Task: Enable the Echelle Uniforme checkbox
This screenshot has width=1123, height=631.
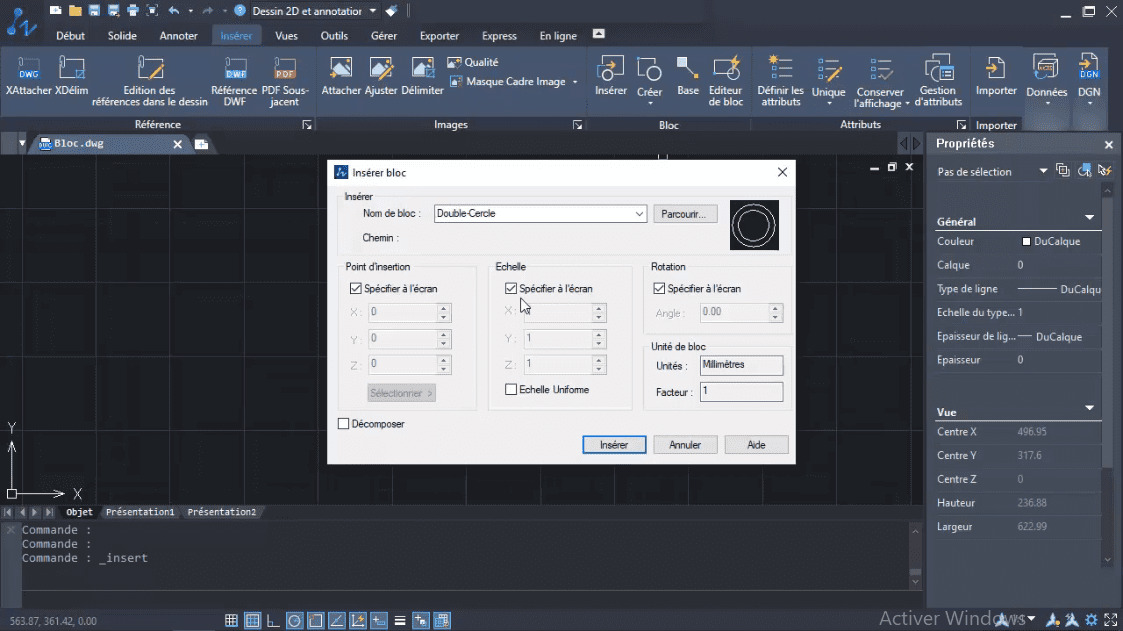Action: 511,390
